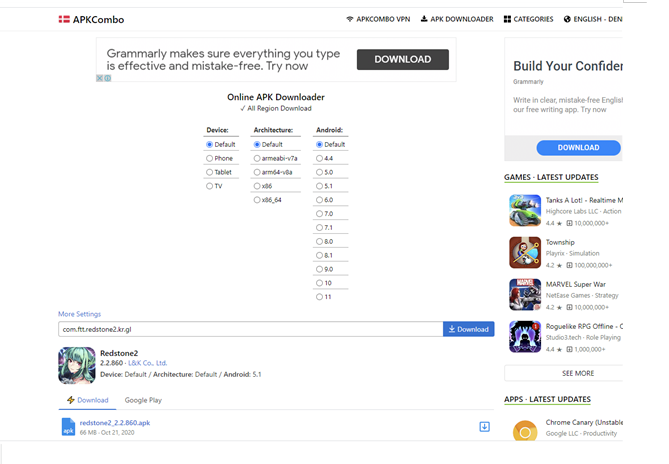Select Android 7.0 version
669x464 pixels.
(319, 214)
